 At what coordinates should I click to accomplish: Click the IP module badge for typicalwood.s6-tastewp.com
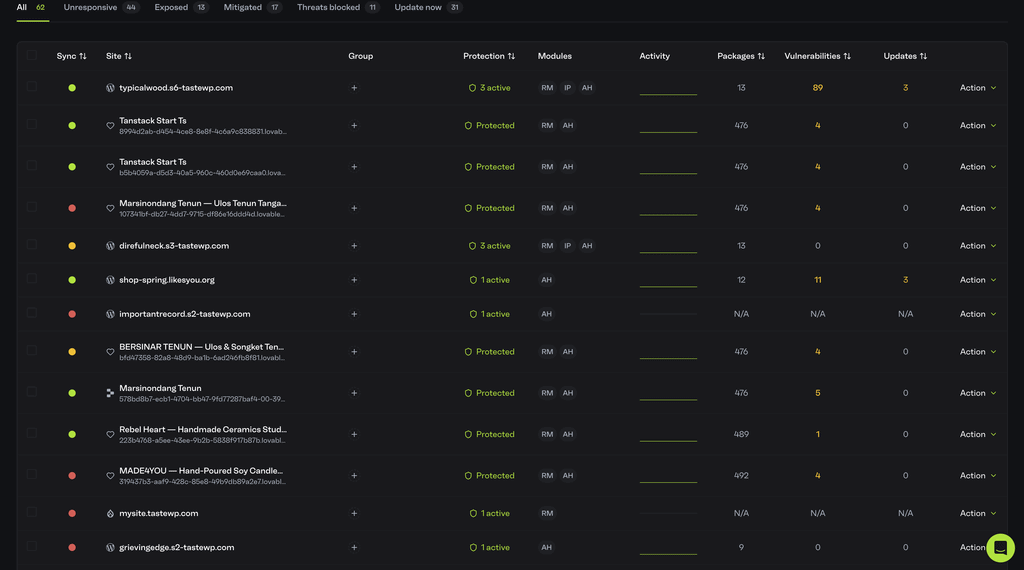tap(568, 87)
